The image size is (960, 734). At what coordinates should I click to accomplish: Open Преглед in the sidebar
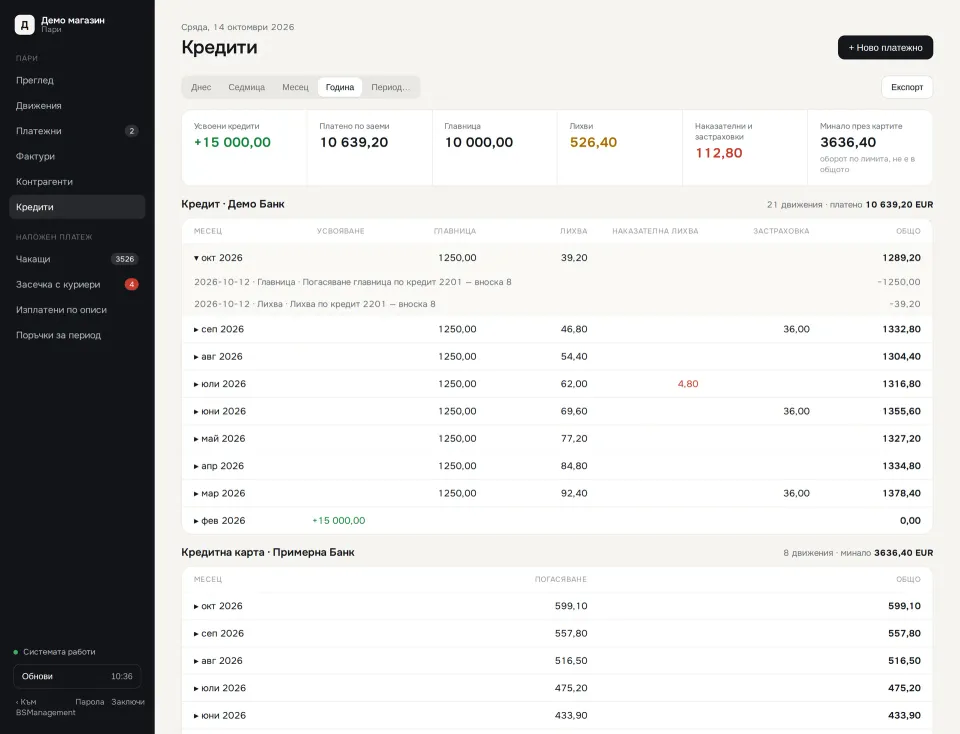[x=77, y=80]
